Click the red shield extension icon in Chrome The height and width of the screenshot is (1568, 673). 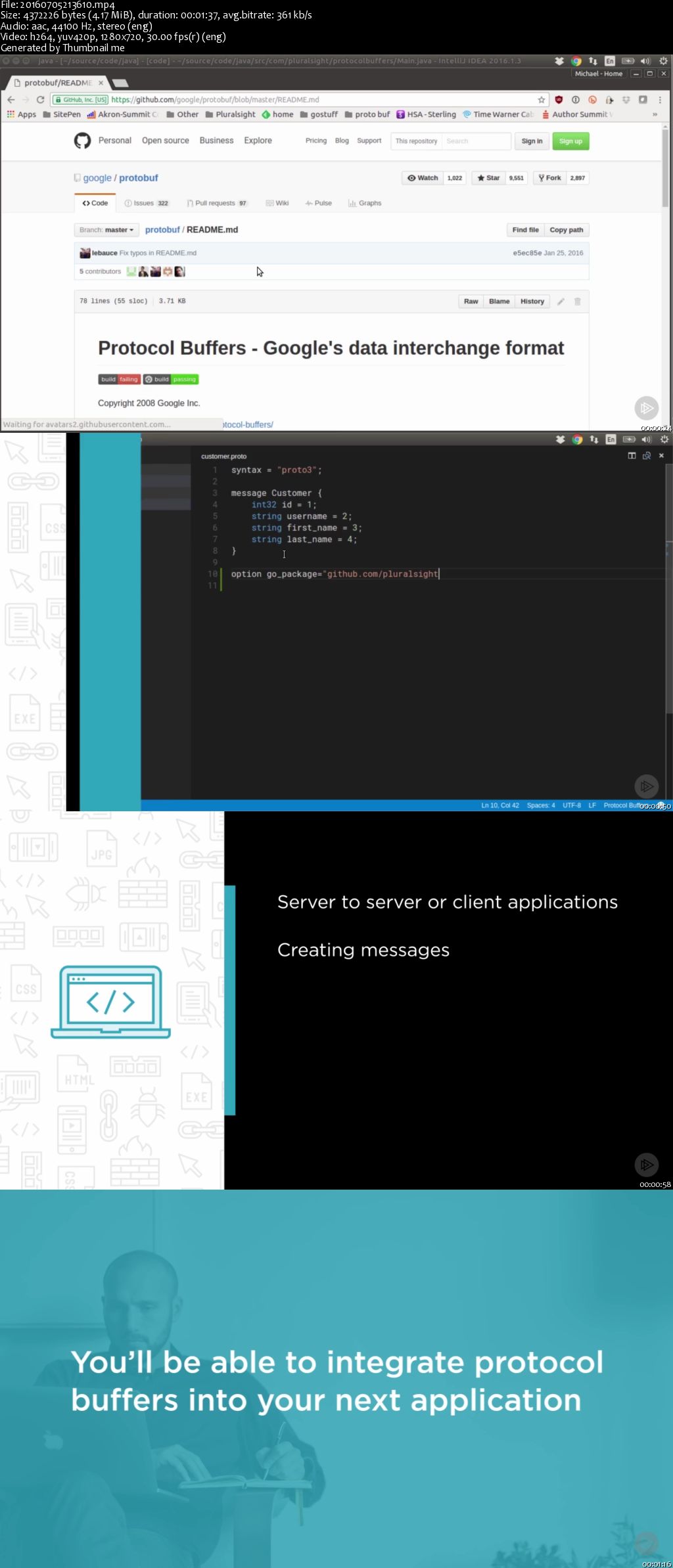[559, 100]
